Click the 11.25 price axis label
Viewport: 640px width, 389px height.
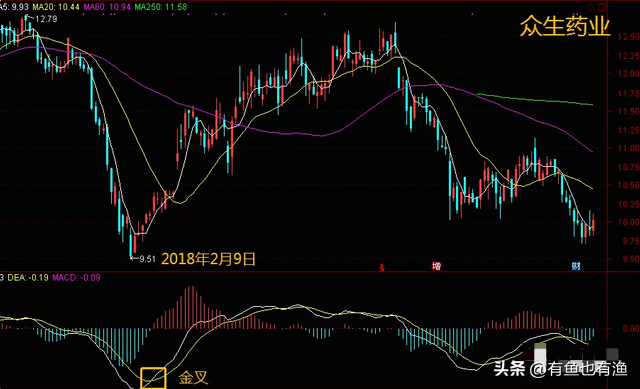pos(629,130)
